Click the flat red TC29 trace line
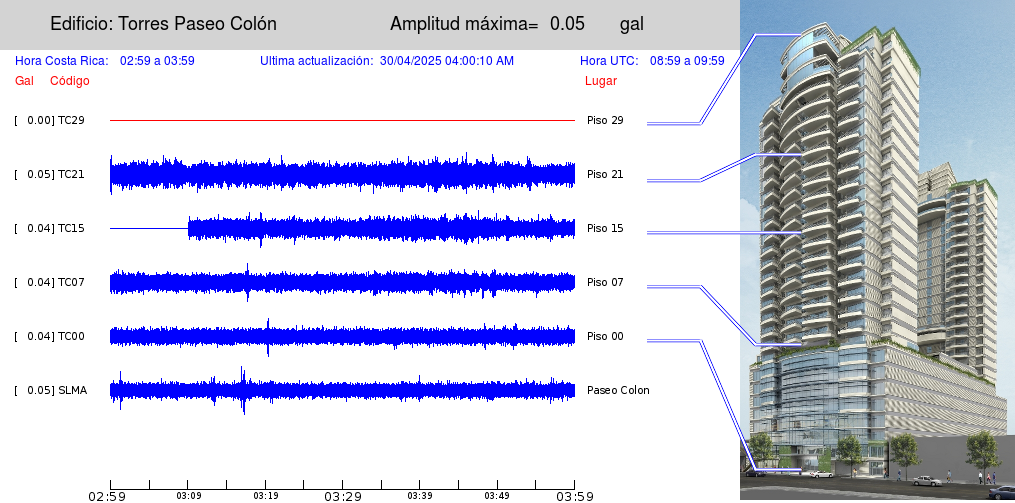 point(342,120)
